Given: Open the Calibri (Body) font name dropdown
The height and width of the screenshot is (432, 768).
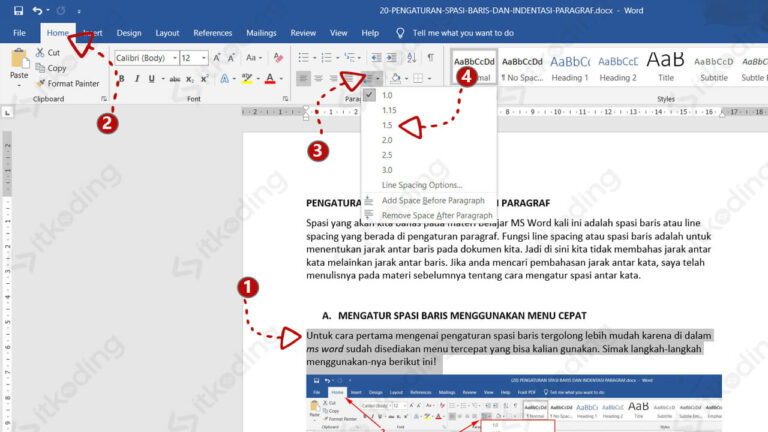Looking at the screenshot, I should (175, 58).
